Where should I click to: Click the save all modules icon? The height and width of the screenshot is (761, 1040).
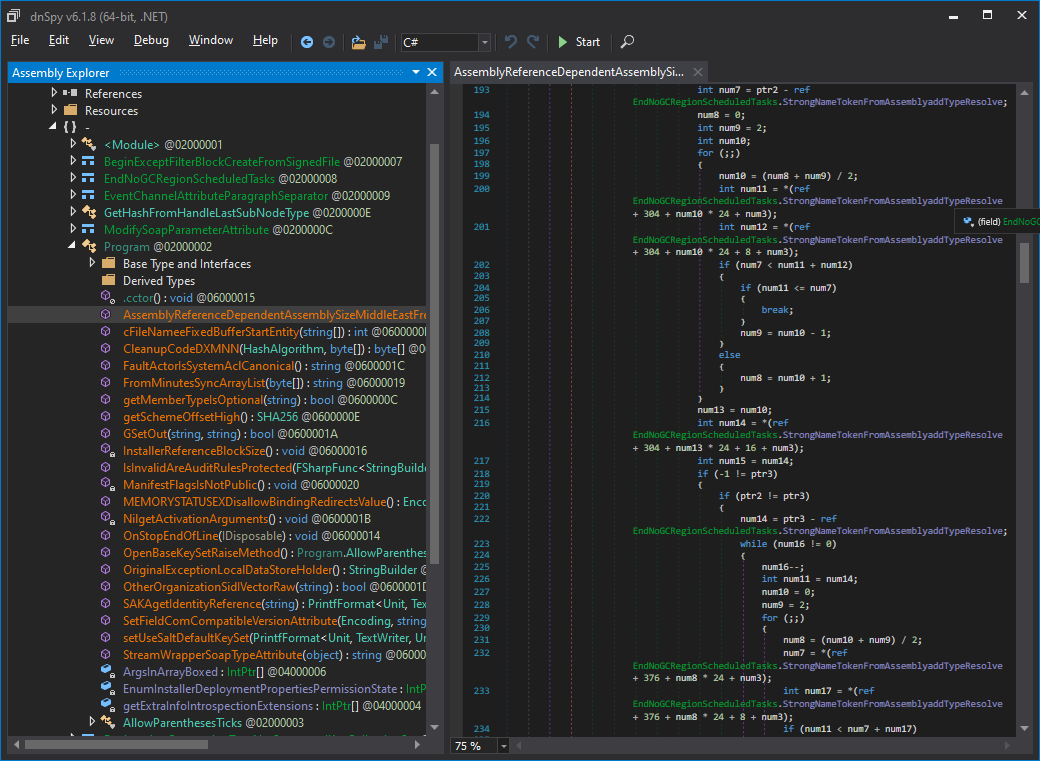click(383, 42)
